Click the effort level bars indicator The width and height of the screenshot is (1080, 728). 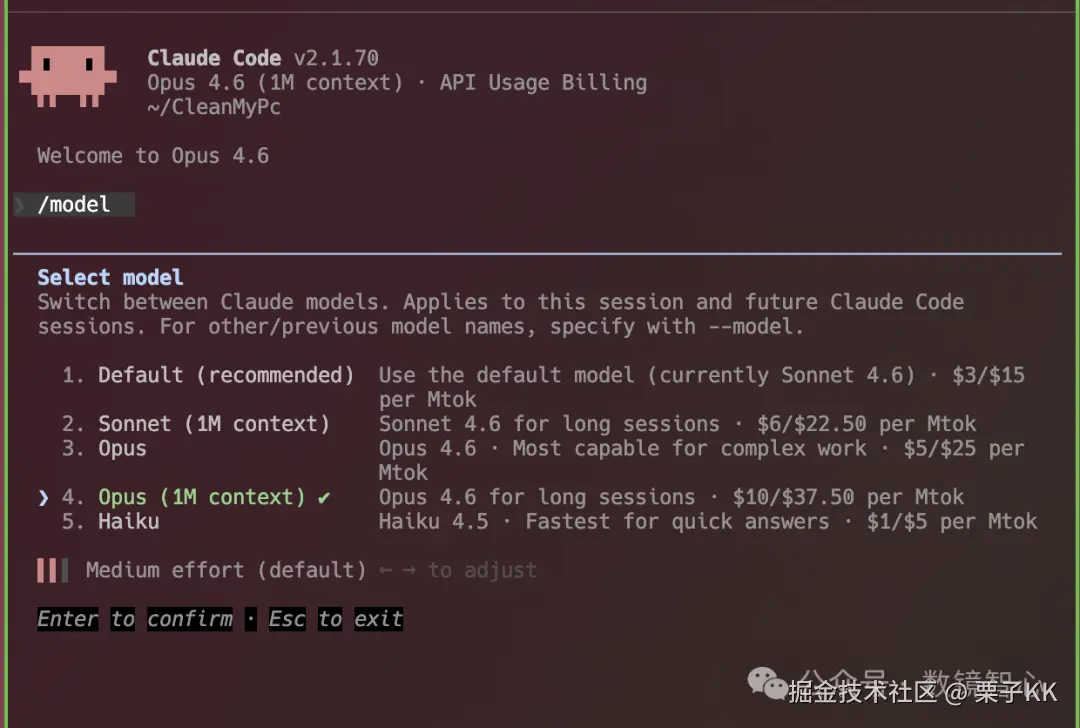click(x=51, y=570)
